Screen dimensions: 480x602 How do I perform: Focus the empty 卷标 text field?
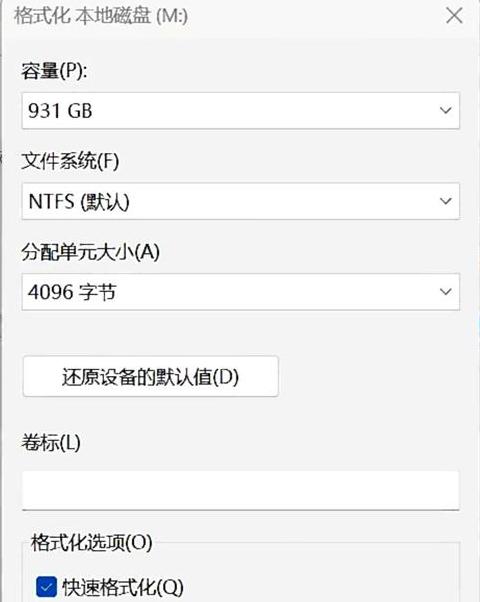click(x=241, y=490)
